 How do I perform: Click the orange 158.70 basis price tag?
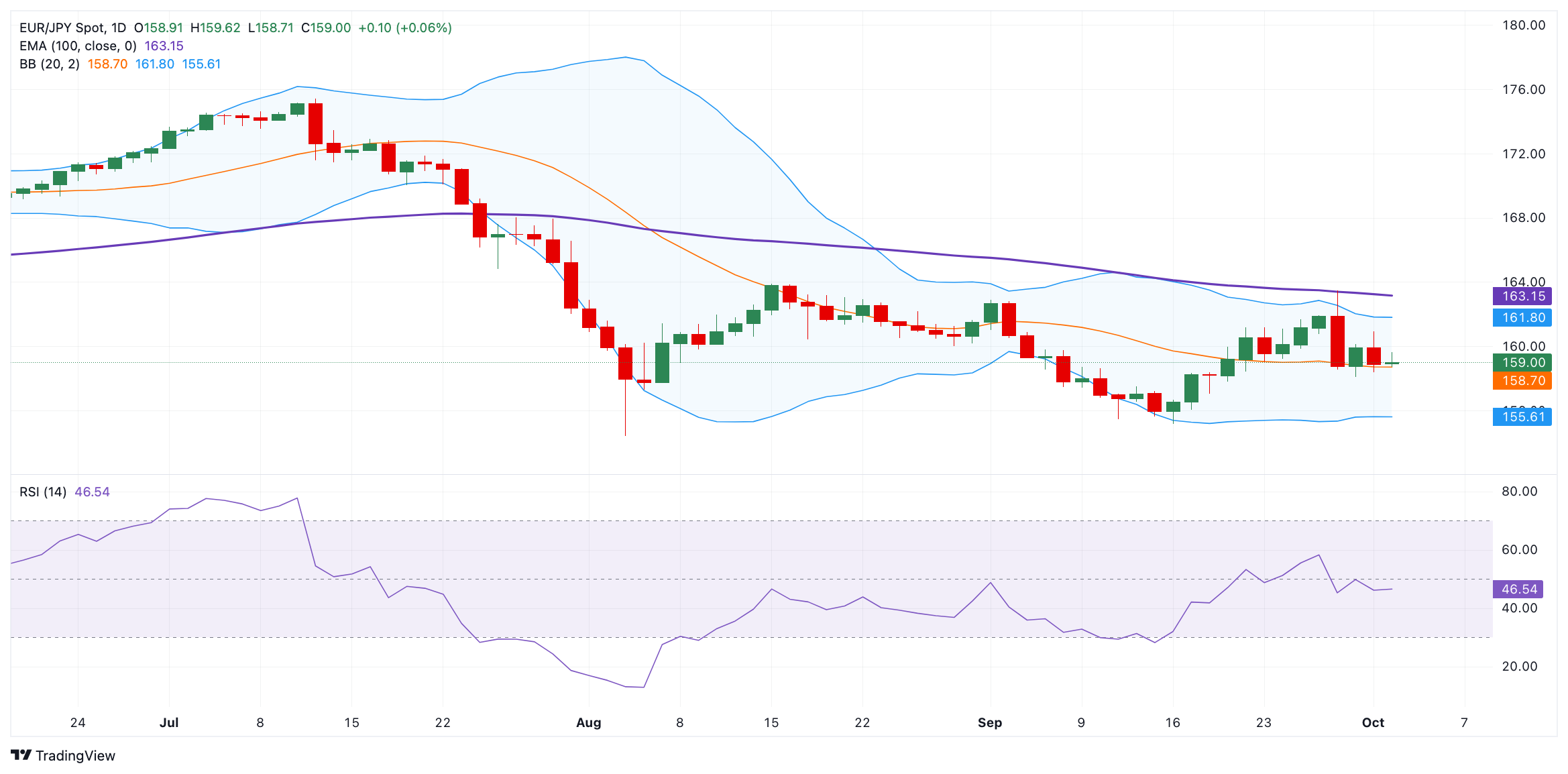click(1522, 380)
